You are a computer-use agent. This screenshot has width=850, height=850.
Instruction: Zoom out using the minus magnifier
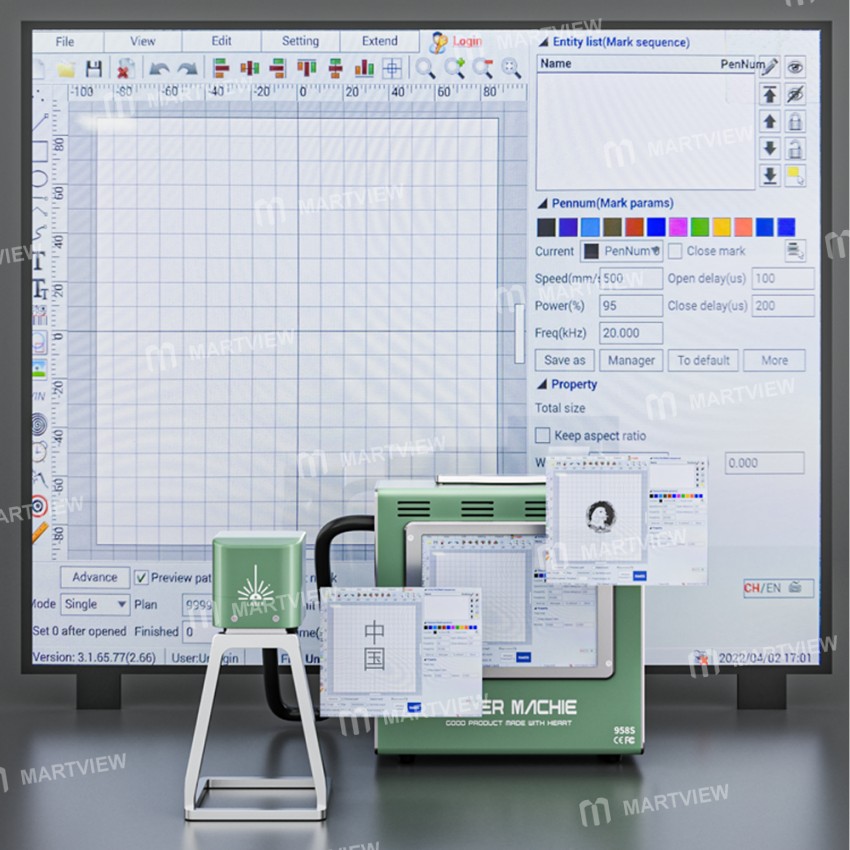point(482,68)
